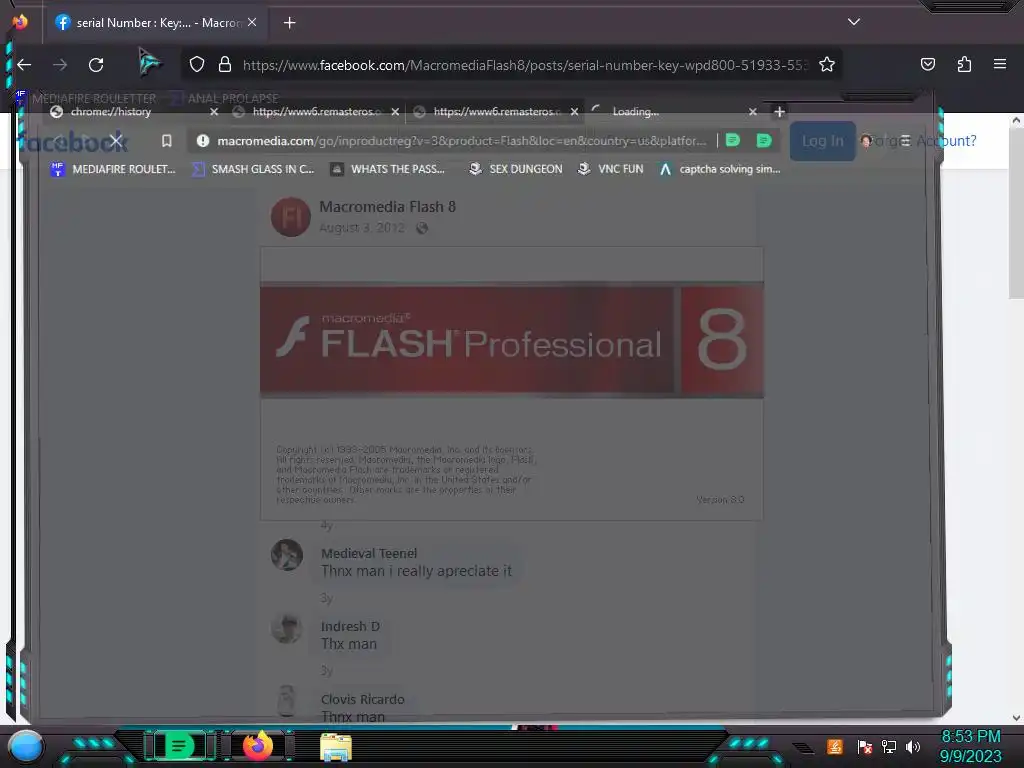Open MEDIAFIRE ROULET... bookmark in overlay

(x=113, y=169)
